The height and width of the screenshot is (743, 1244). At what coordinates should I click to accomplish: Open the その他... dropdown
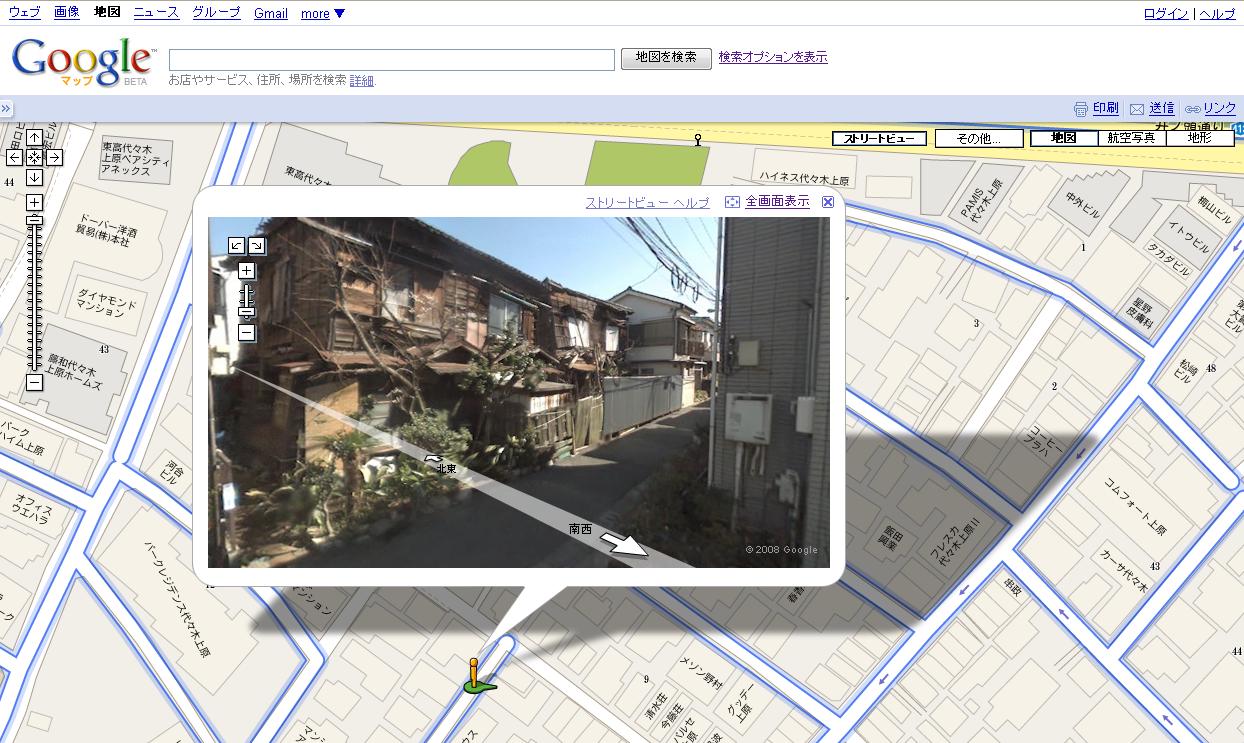coord(980,139)
